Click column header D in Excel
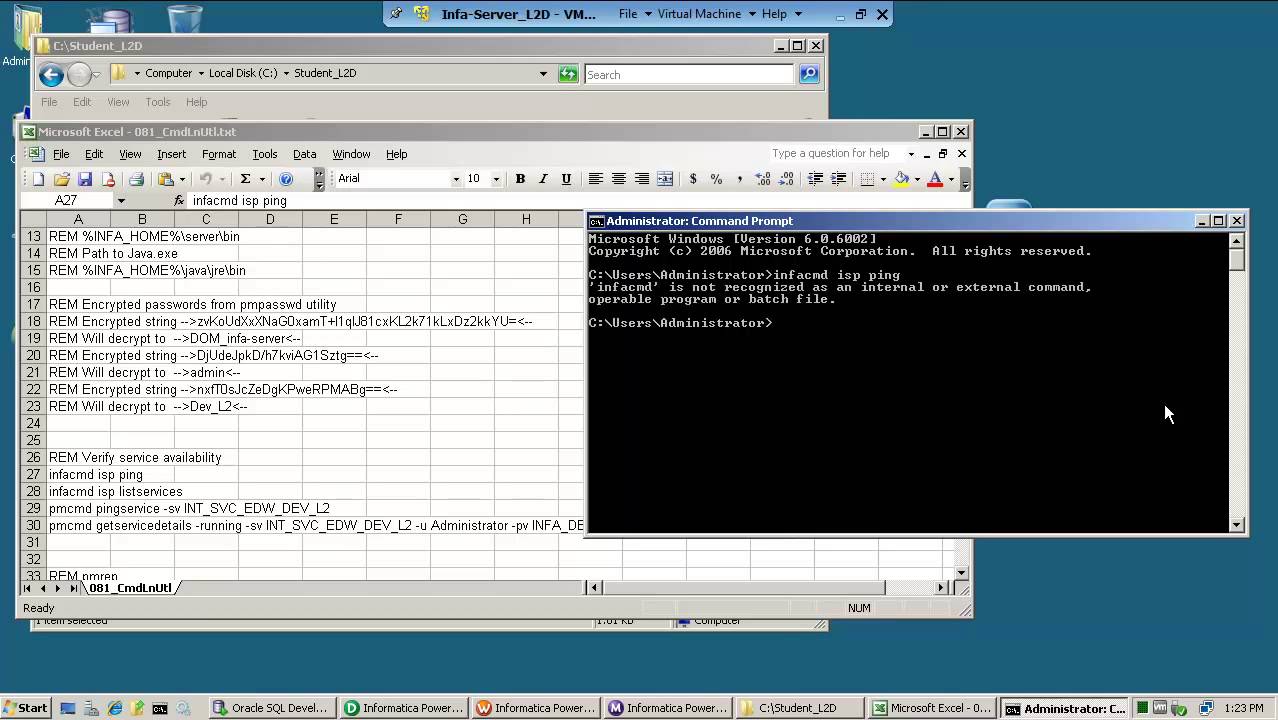This screenshot has width=1278, height=720. tap(270, 220)
